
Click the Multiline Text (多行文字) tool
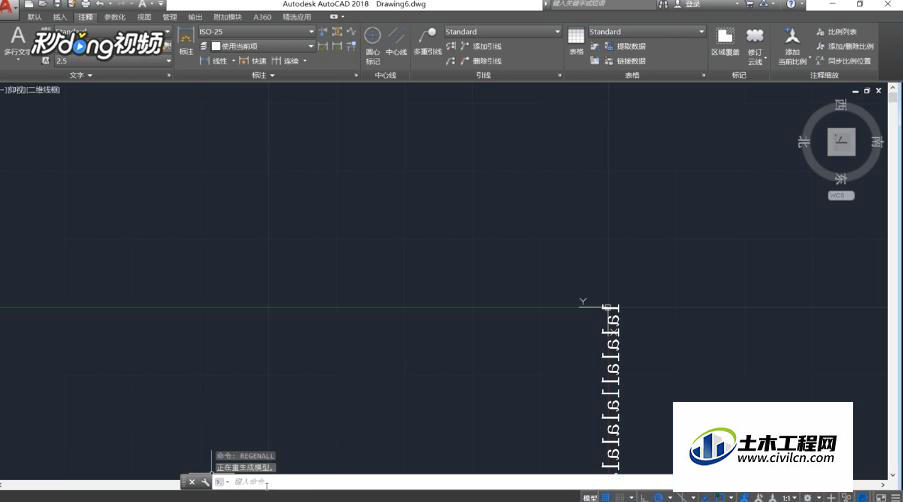pos(17,41)
